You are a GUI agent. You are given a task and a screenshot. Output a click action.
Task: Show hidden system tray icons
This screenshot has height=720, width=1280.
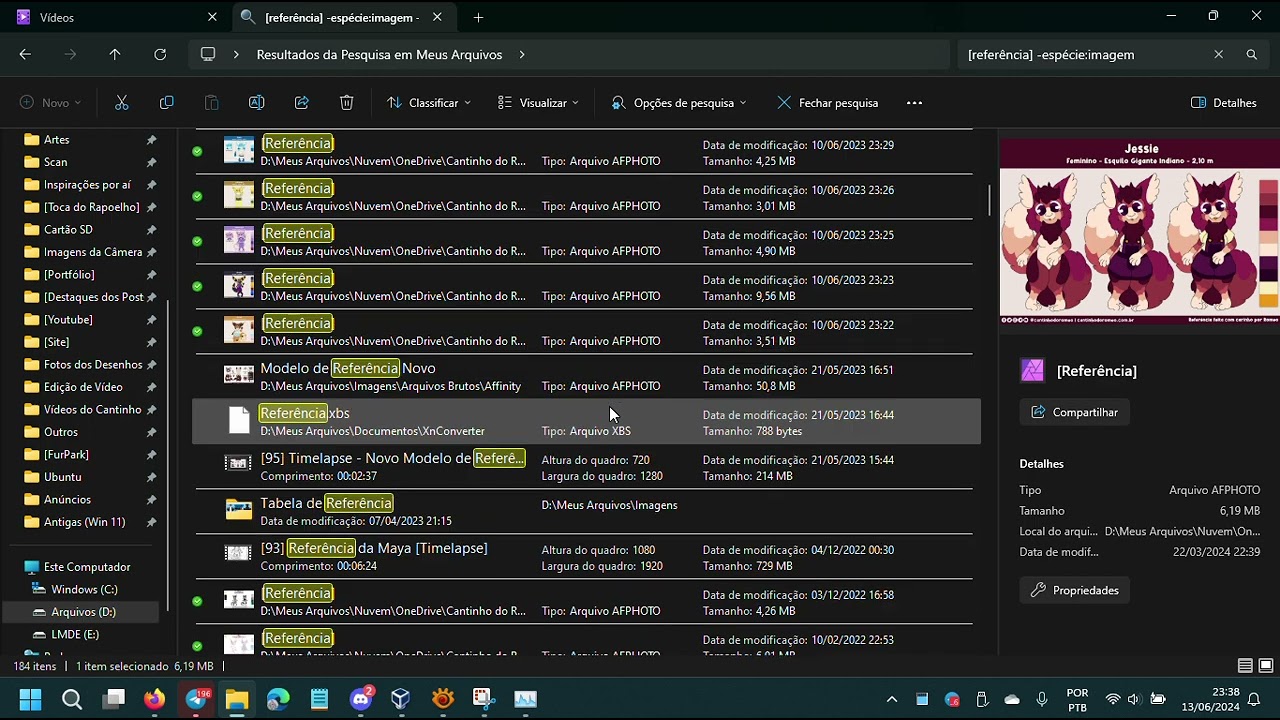892,699
